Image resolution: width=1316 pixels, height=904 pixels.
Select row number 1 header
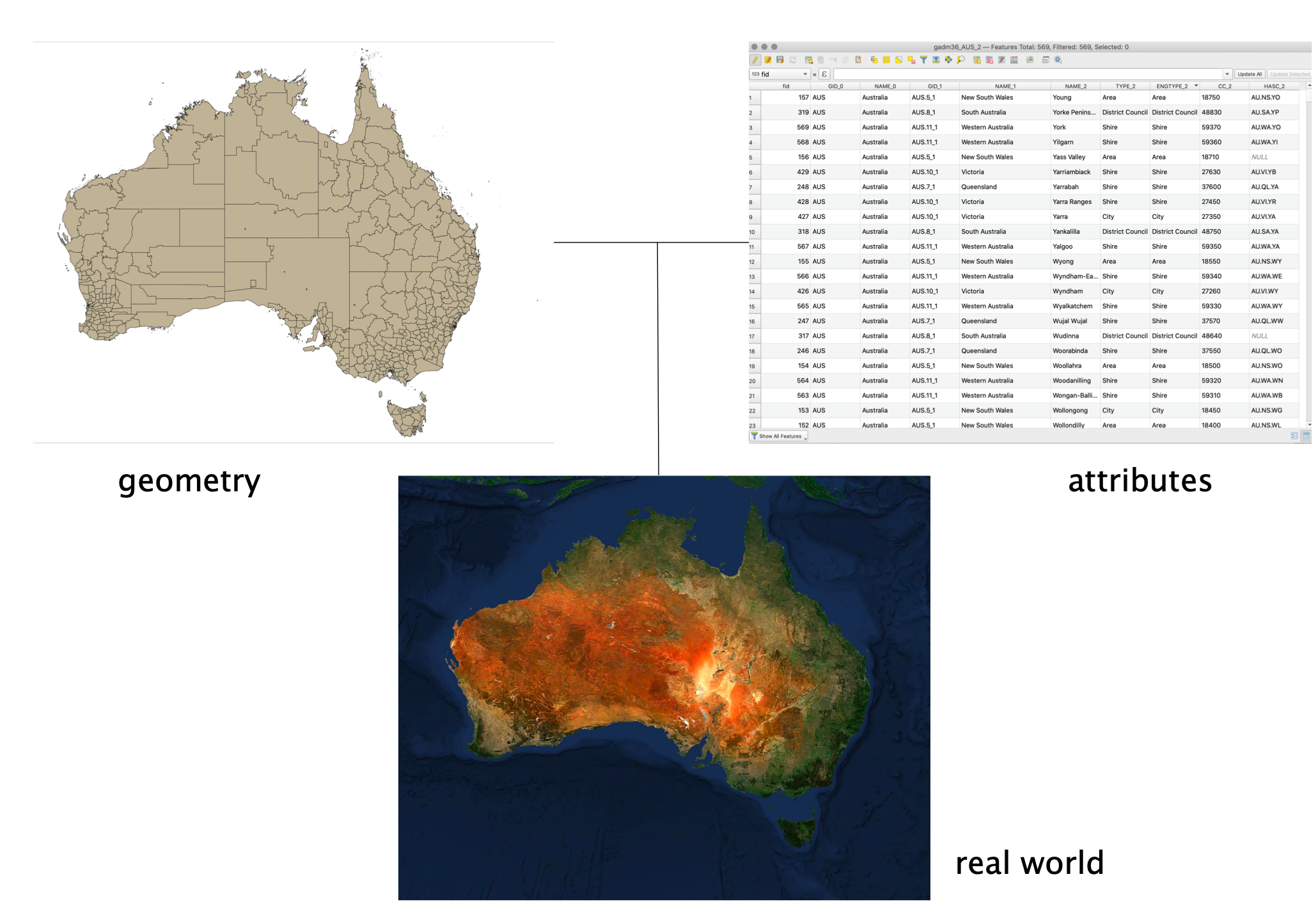tap(755, 98)
